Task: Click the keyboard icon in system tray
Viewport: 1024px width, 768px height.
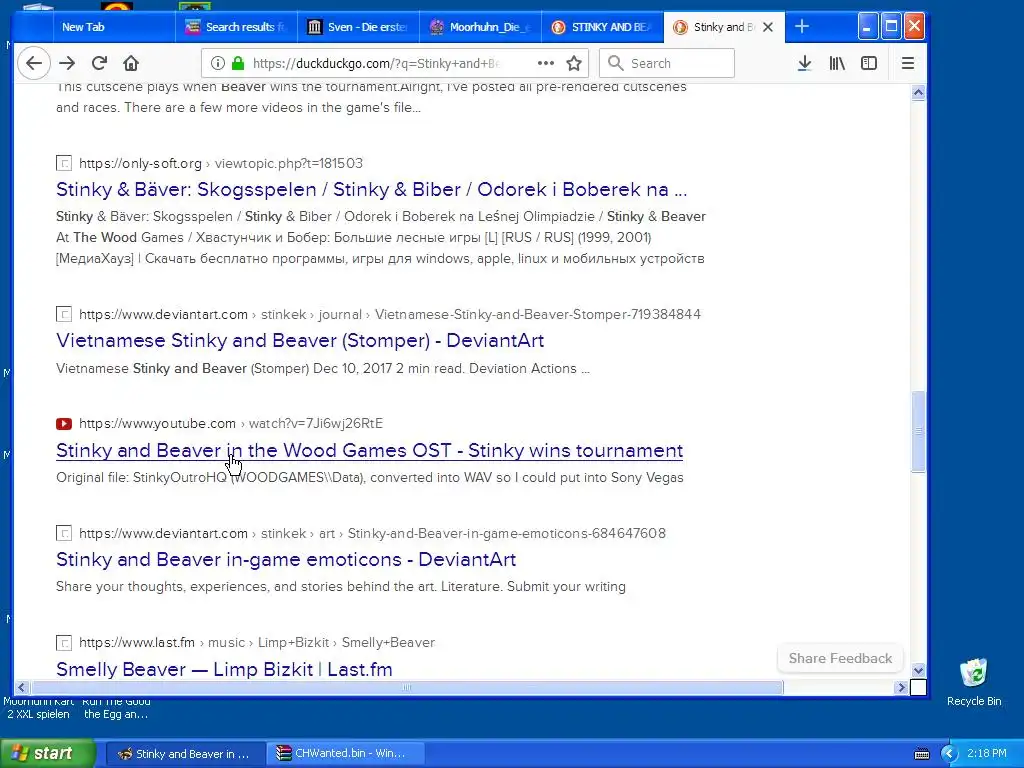Action: tap(921, 754)
